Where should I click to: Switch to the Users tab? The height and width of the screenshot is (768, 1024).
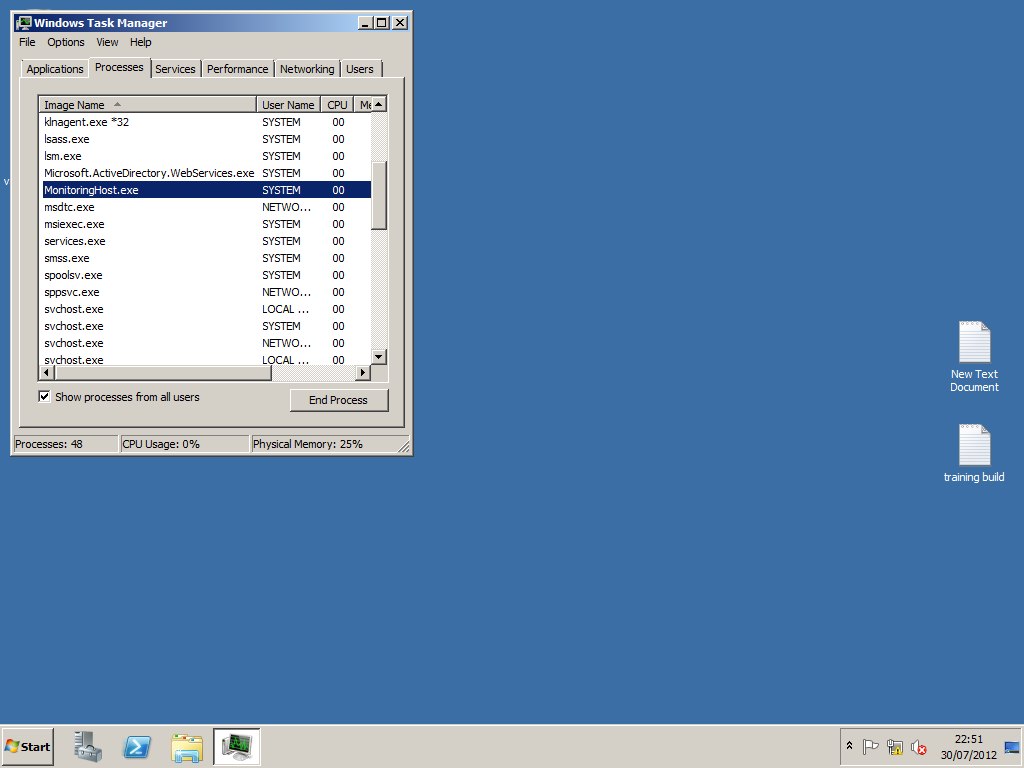pyautogui.click(x=360, y=69)
